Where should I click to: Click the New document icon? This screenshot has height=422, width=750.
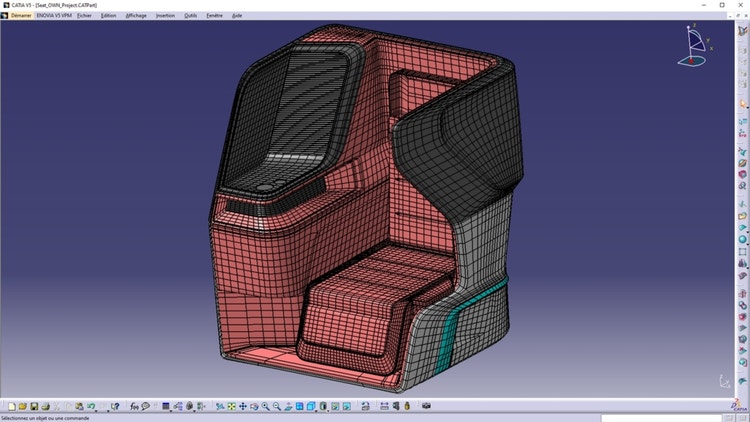pos(11,407)
